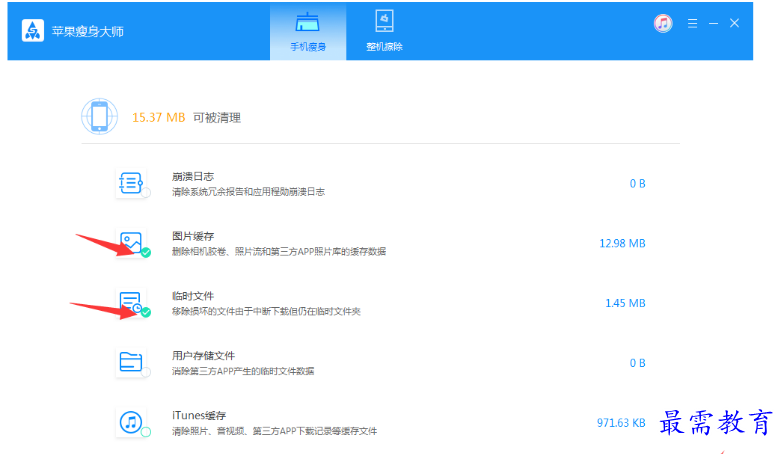Switch to the 手机瘦身 tab

(x=308, y=31)
